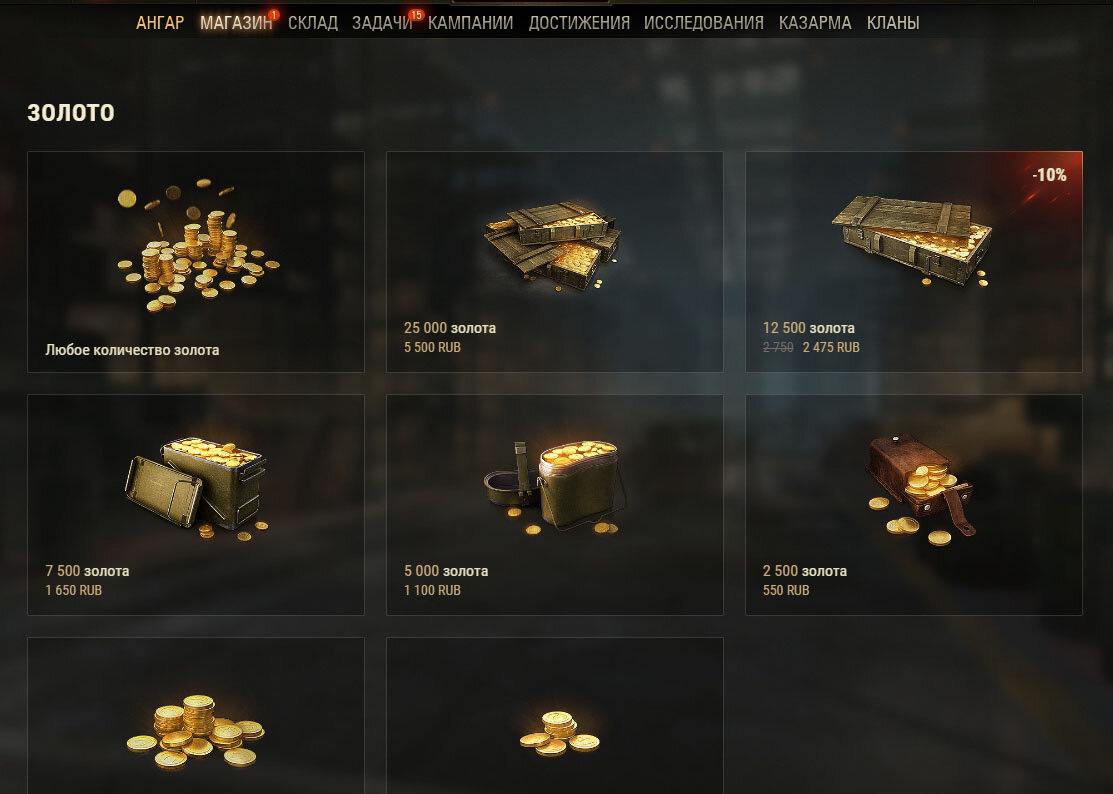Click the scattered gold coins pile icon
This screenshot has height=794, width=1113.
coord(198,246)
